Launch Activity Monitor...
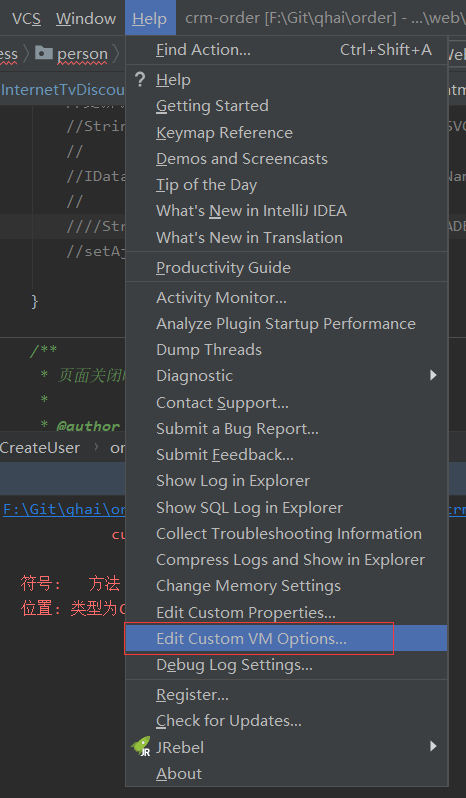466x798 pixels. (286, 298)
